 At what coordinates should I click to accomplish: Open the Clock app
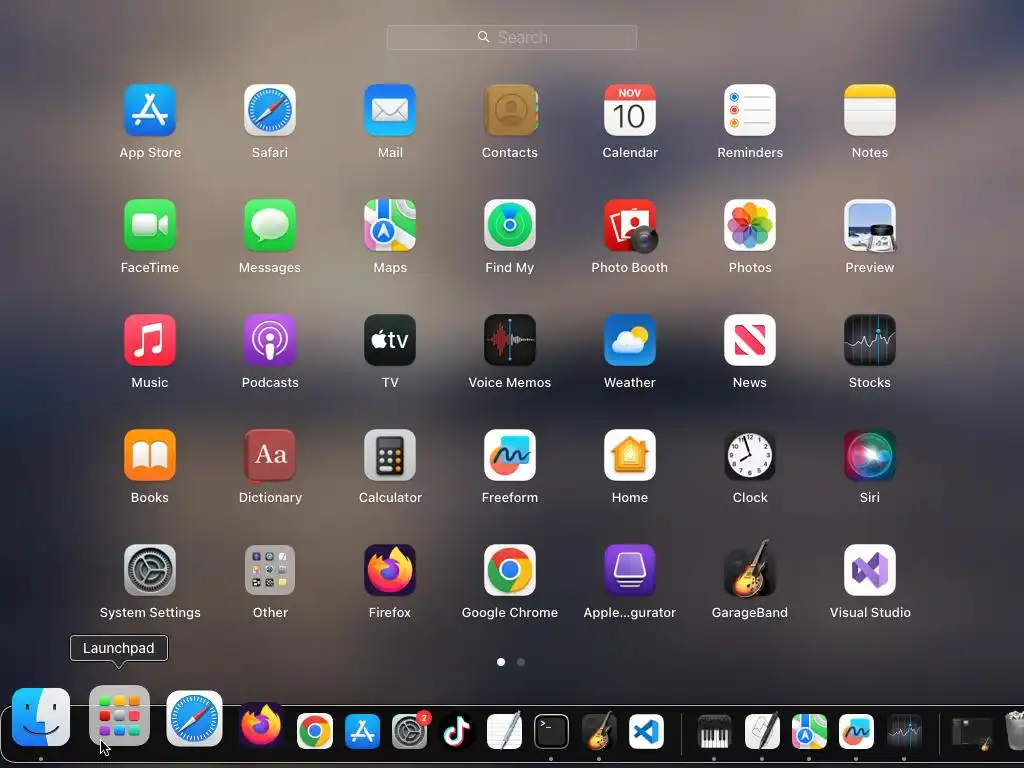750,455
